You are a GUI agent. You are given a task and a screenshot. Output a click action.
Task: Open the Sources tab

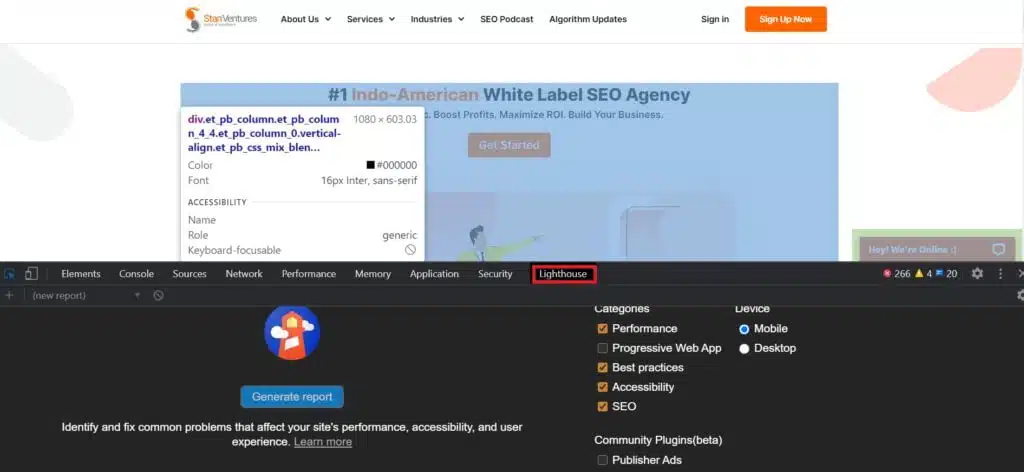189,274
